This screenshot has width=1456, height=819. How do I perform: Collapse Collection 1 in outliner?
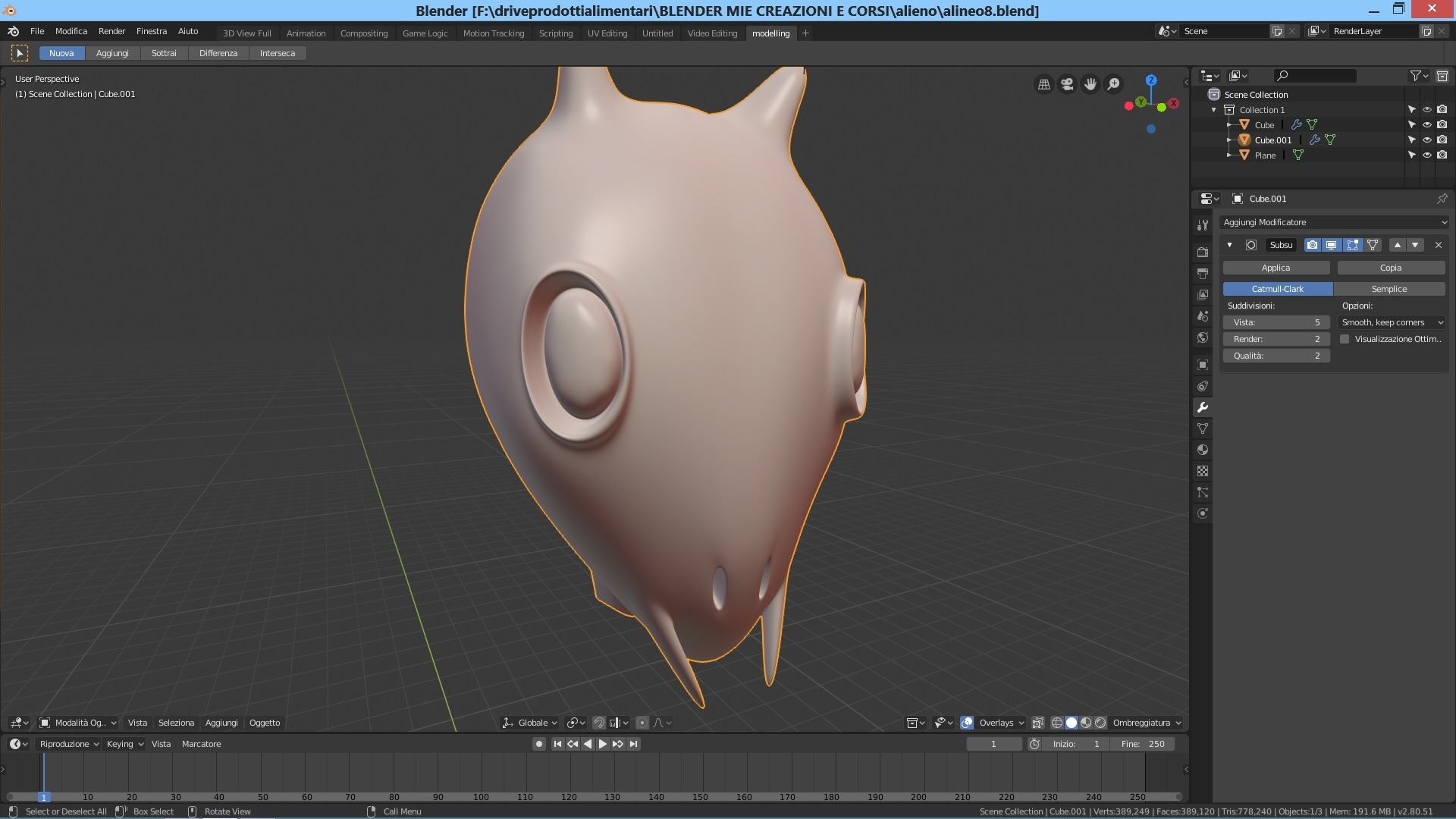1214,110
